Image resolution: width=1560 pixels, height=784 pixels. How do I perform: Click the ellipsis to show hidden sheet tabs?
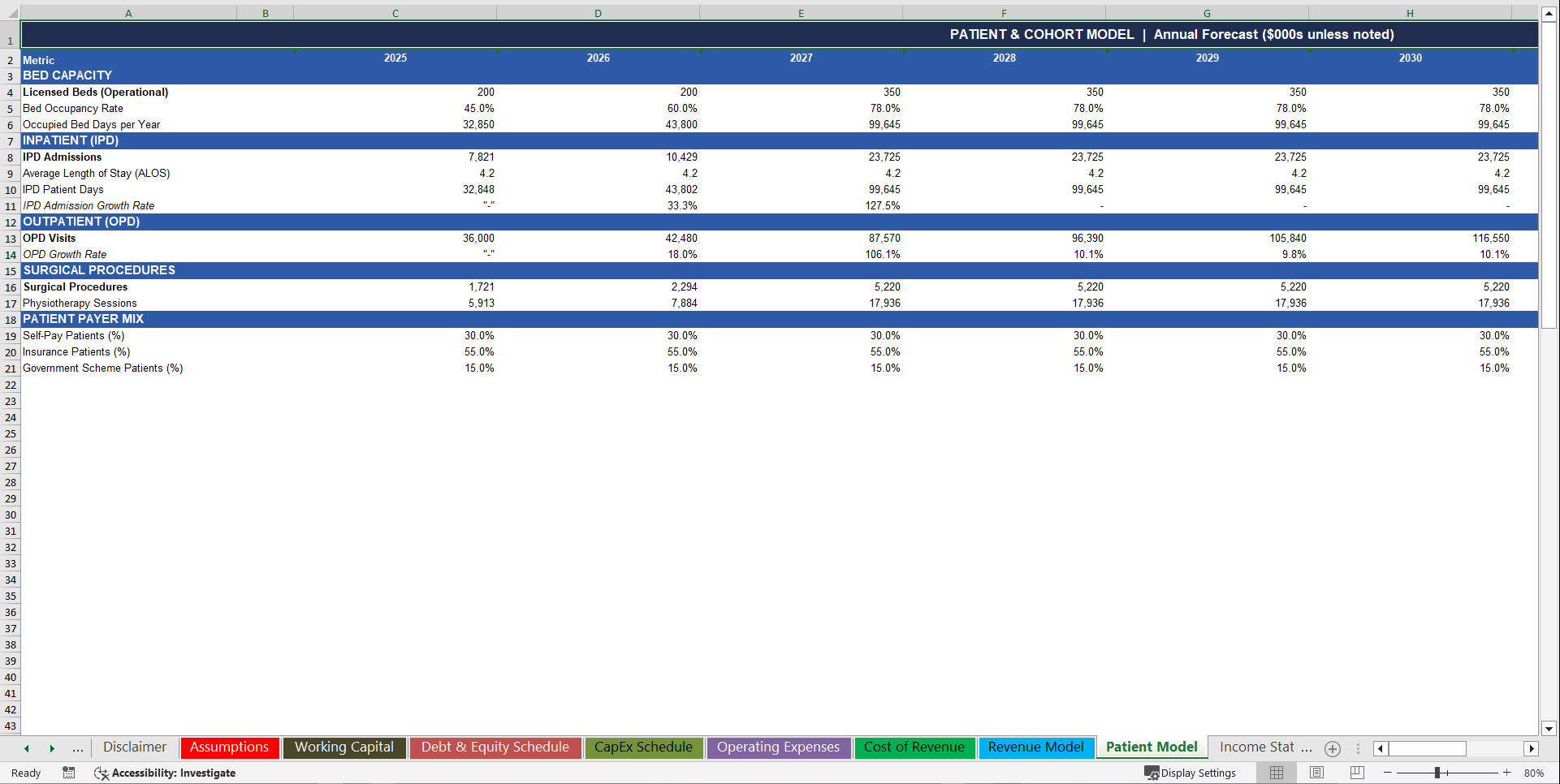coord(77,747)
